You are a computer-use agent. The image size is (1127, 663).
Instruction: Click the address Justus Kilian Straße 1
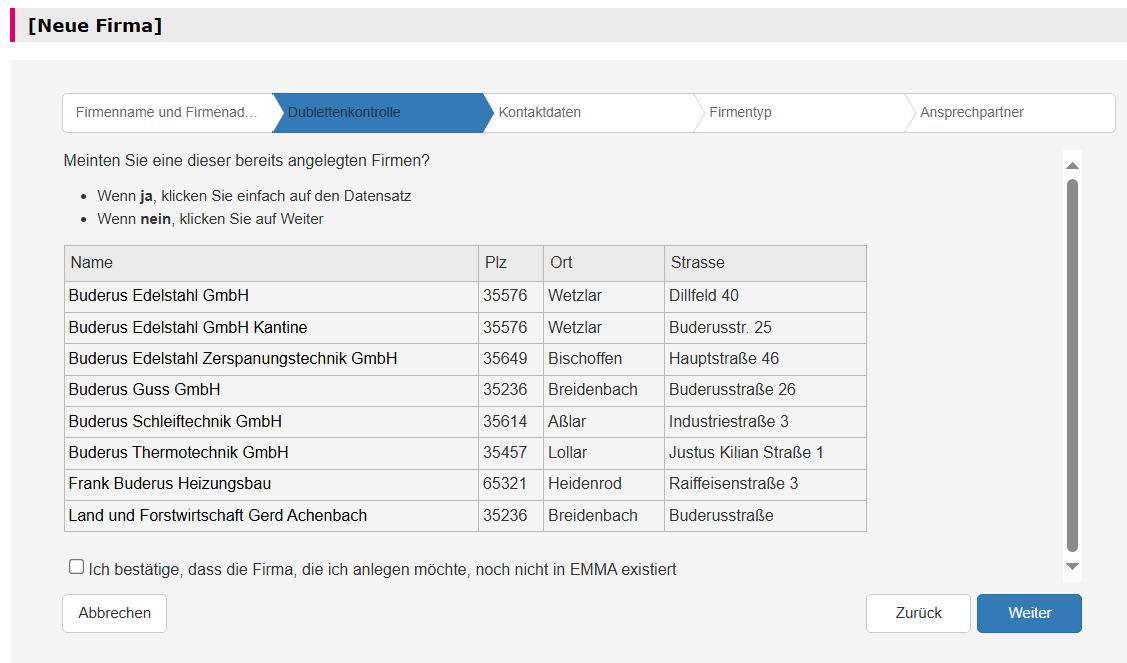pos(746,453)
